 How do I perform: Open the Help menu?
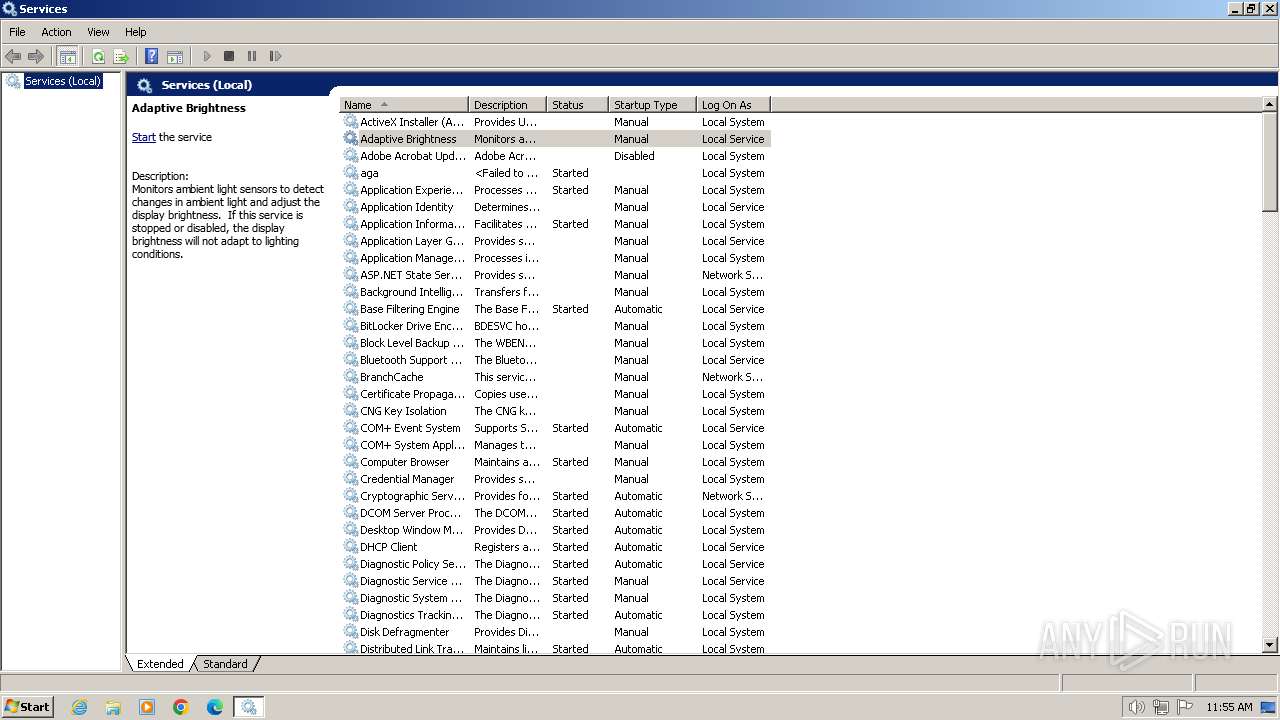[x=136, y=32]
